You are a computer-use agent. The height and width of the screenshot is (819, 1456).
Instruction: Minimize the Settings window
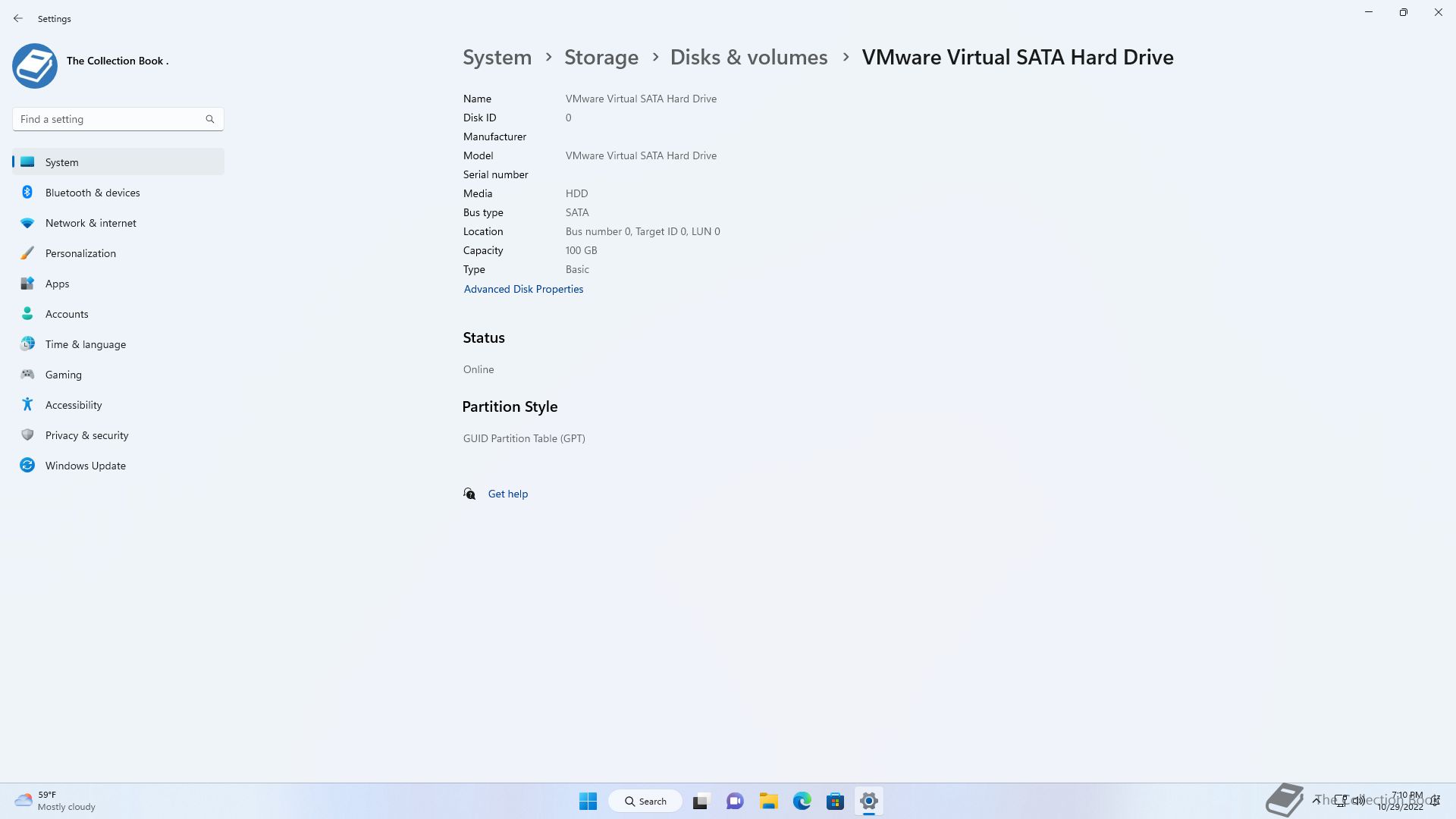(x=1369, y=12)
